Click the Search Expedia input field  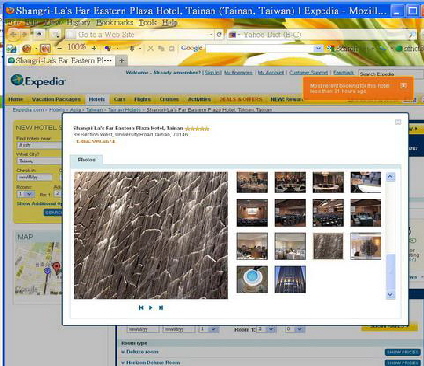click(x=390, y=74)
